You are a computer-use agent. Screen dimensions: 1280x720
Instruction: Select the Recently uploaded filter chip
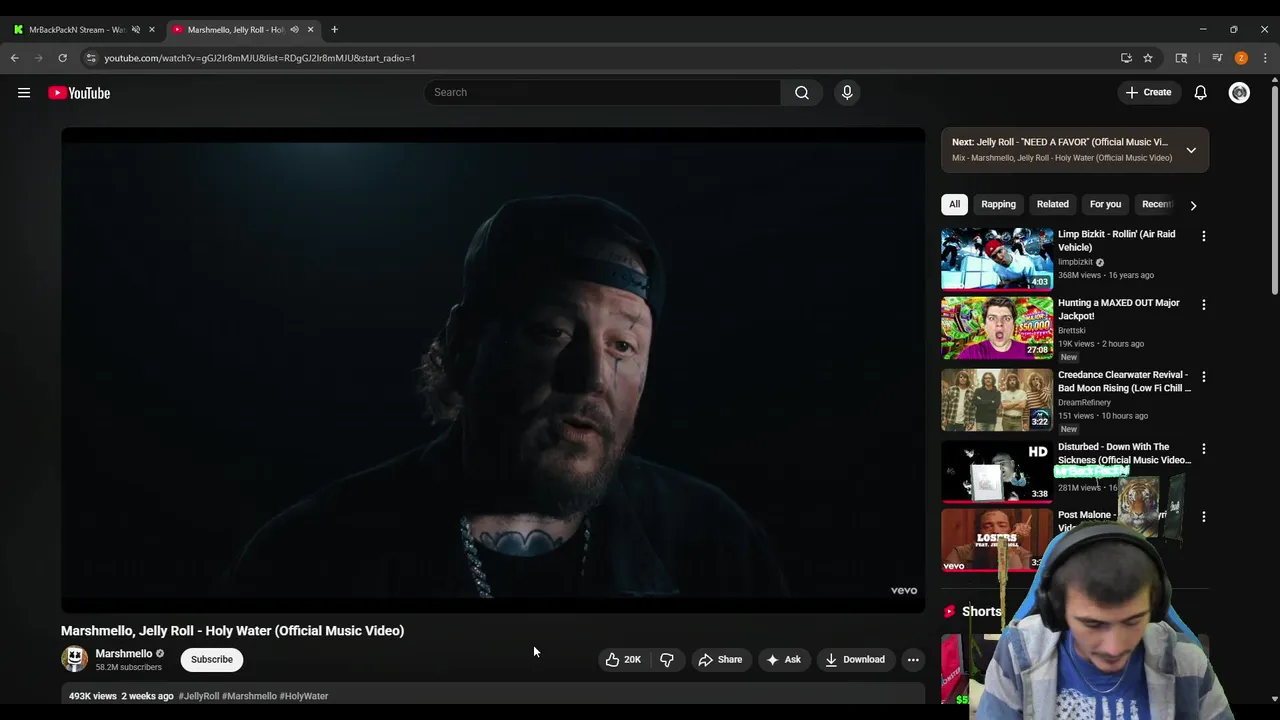(1157, 204)
